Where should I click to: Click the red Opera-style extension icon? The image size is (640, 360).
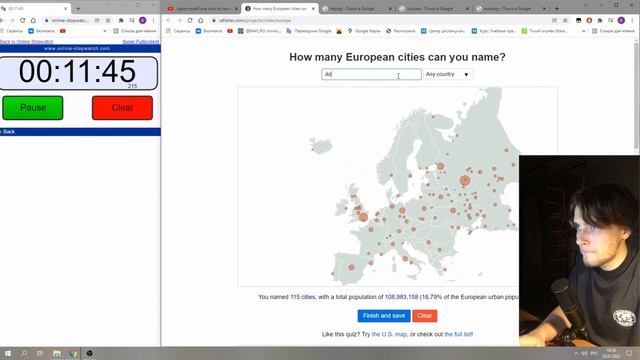point(589,20)
